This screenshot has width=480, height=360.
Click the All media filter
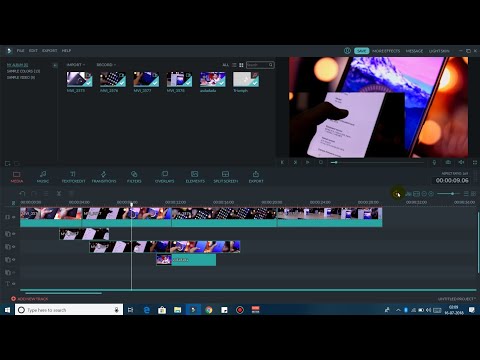226,65
